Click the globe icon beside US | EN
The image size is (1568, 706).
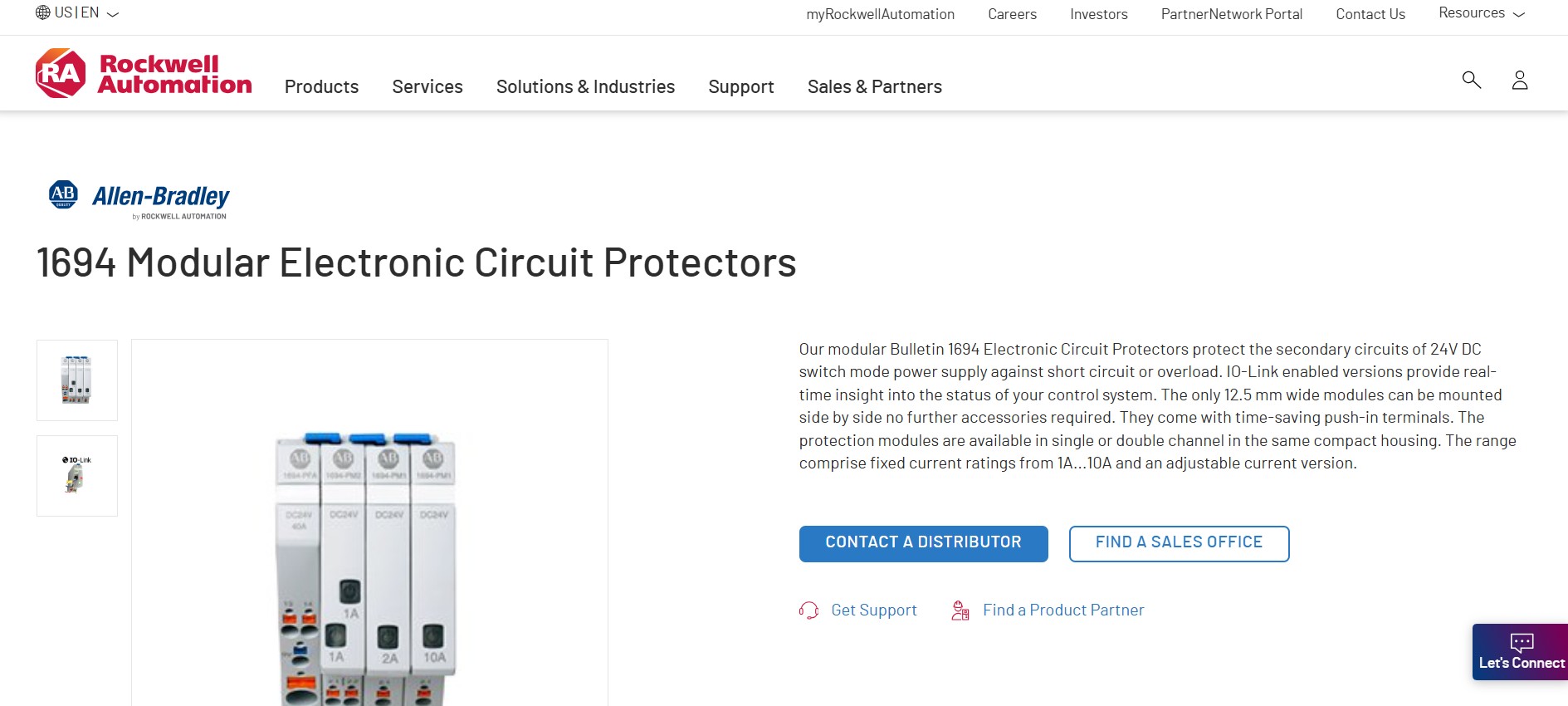[x=43, y=12]
